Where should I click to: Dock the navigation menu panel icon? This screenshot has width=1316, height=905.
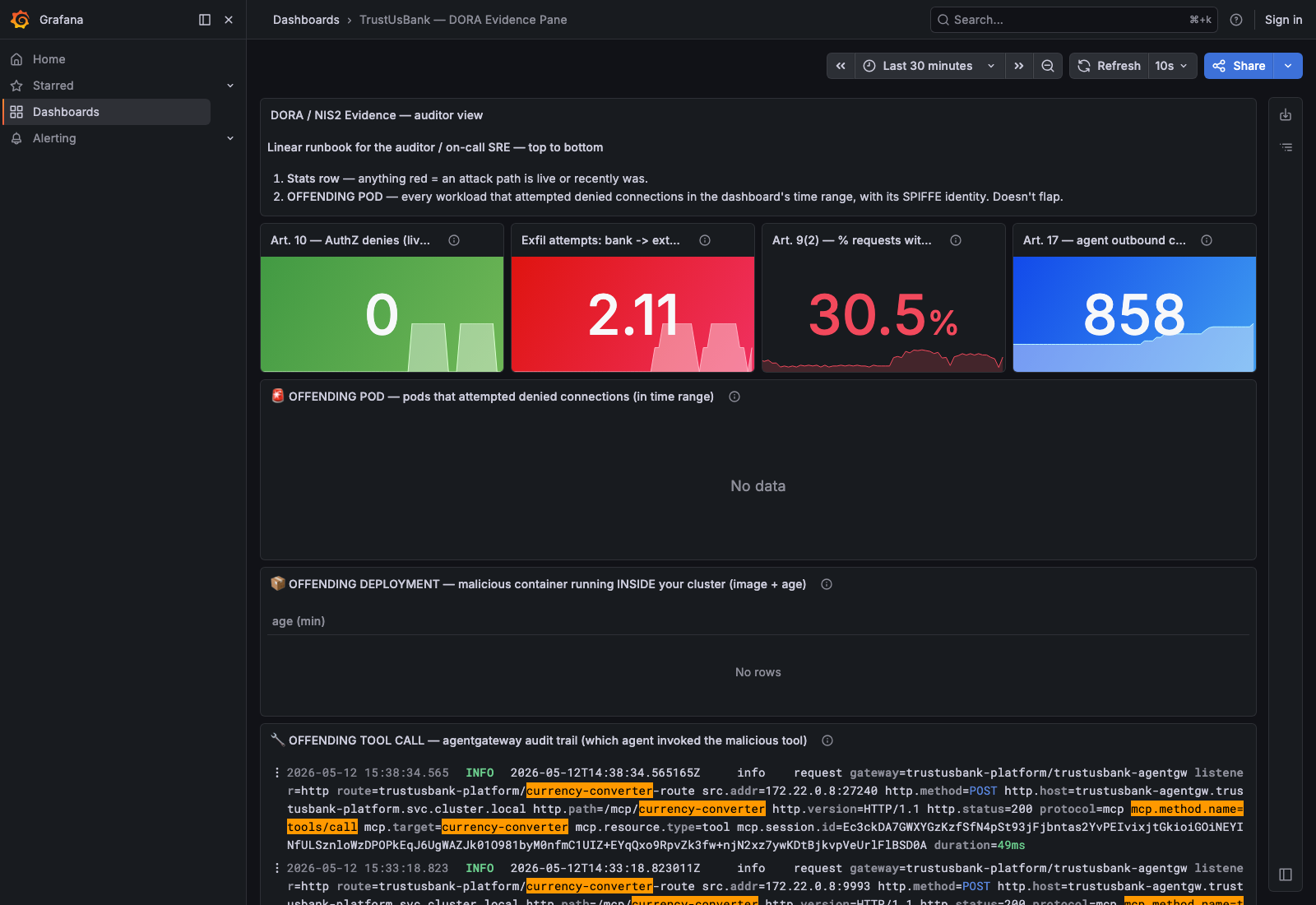tap(205, 20)
